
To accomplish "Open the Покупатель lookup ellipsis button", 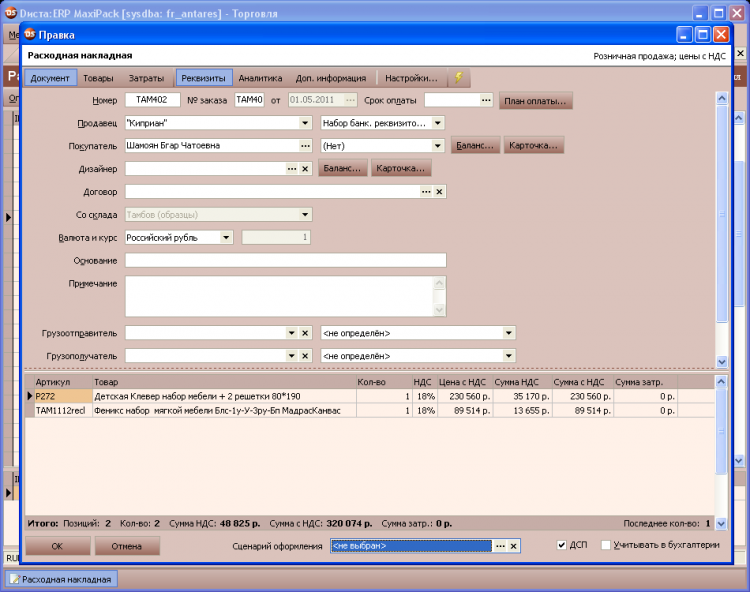I will coord(306,145).
